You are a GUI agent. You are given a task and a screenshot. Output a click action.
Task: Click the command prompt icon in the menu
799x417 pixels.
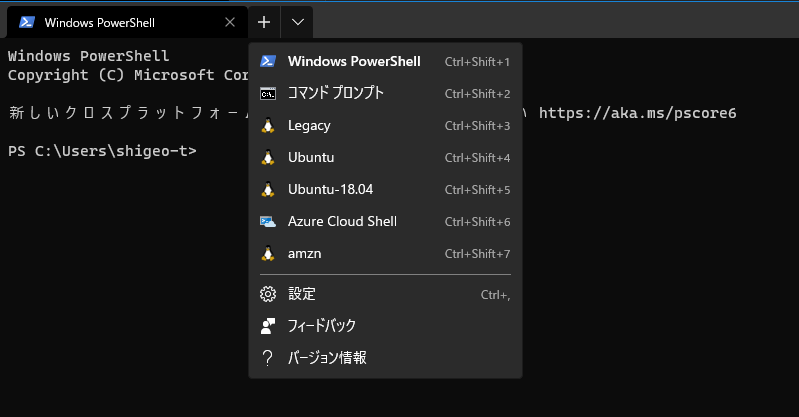[x=268, y=94]
